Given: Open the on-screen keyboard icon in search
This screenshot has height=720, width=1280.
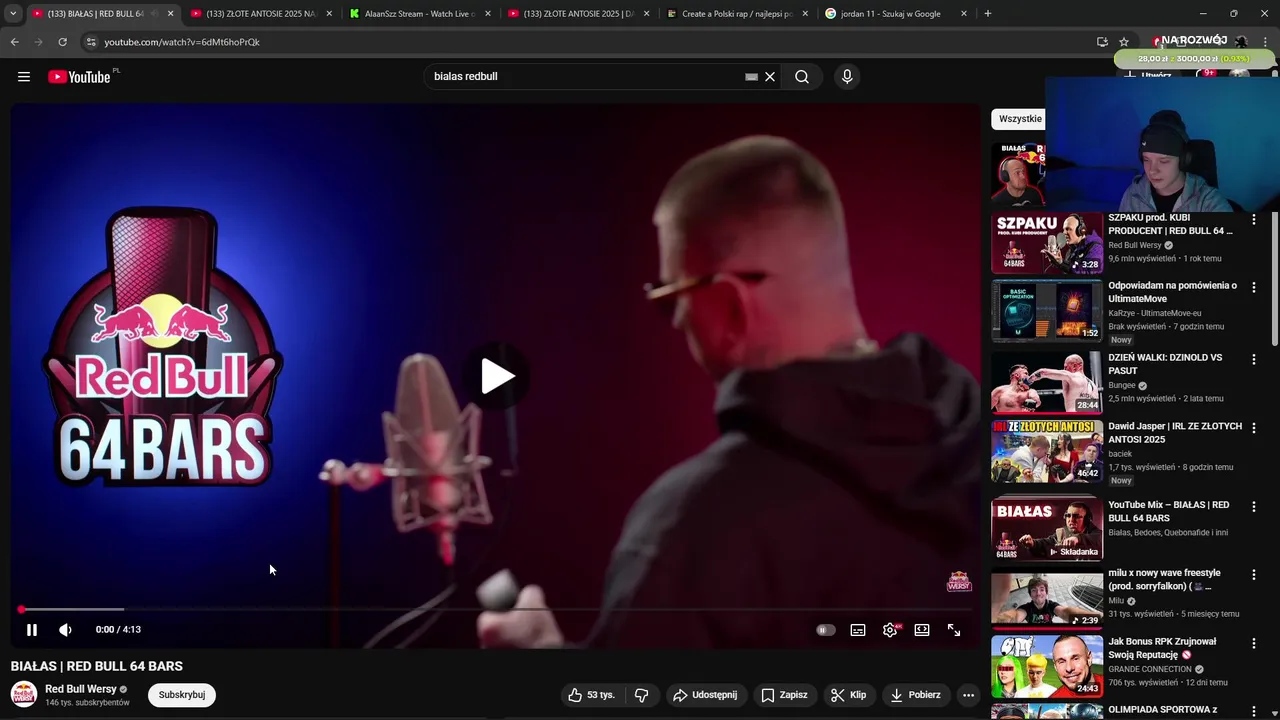Looking at the screenshot, I should pyautogui.click(x=751, y=77).
